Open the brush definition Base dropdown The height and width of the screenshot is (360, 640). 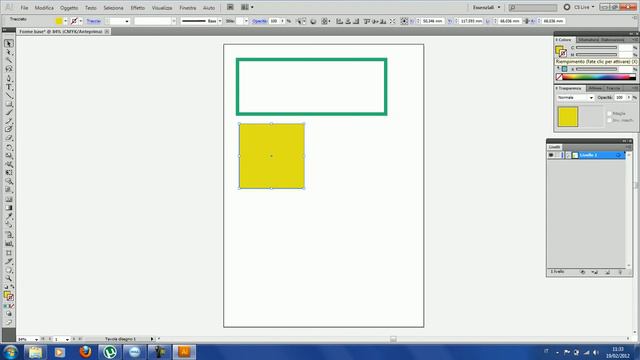pyautogui.click(x=220, y=21)
